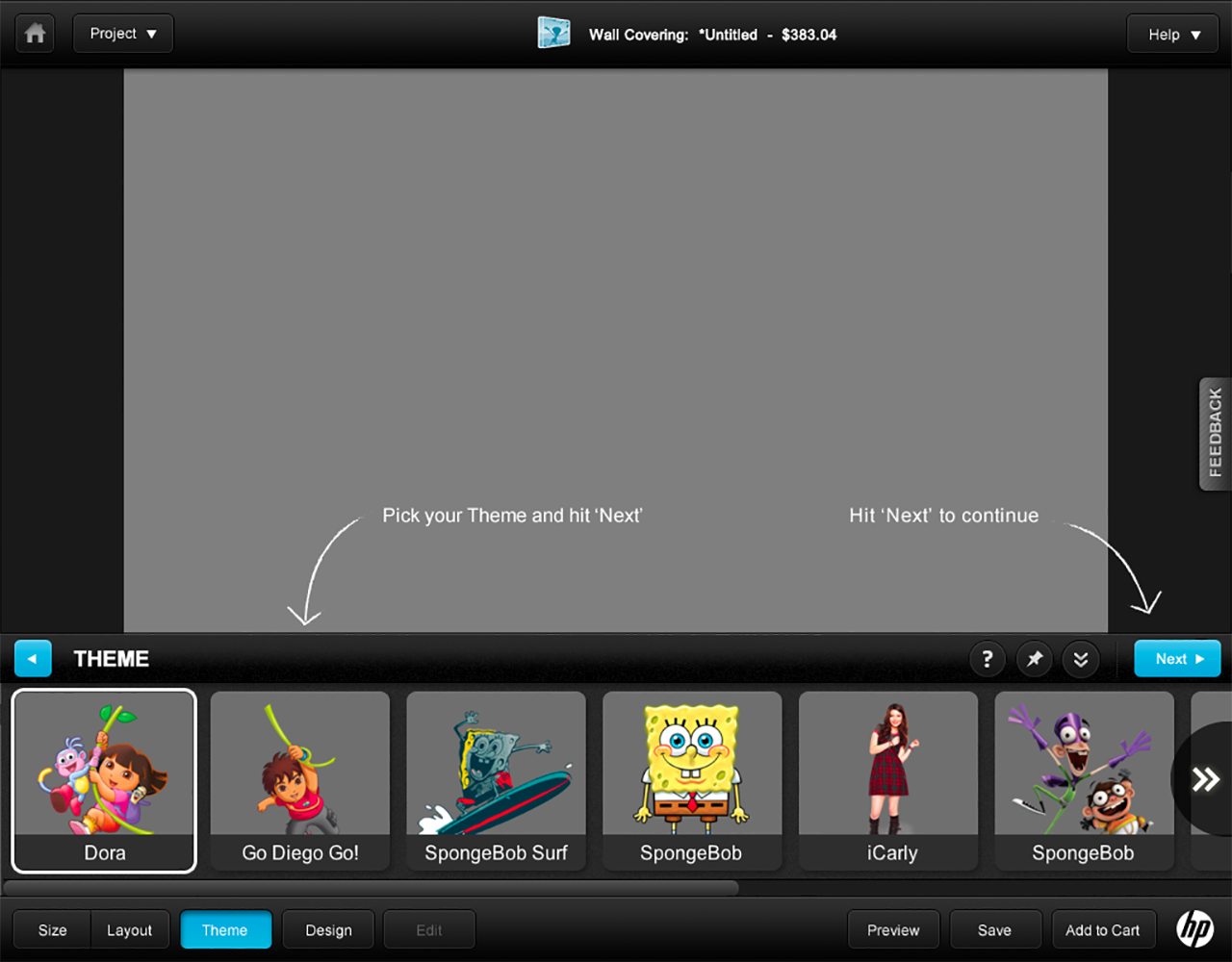Screen dimensions: 1232x962
Task: Click the horizontal theme scrollbar
Action: tap(372, 888)
